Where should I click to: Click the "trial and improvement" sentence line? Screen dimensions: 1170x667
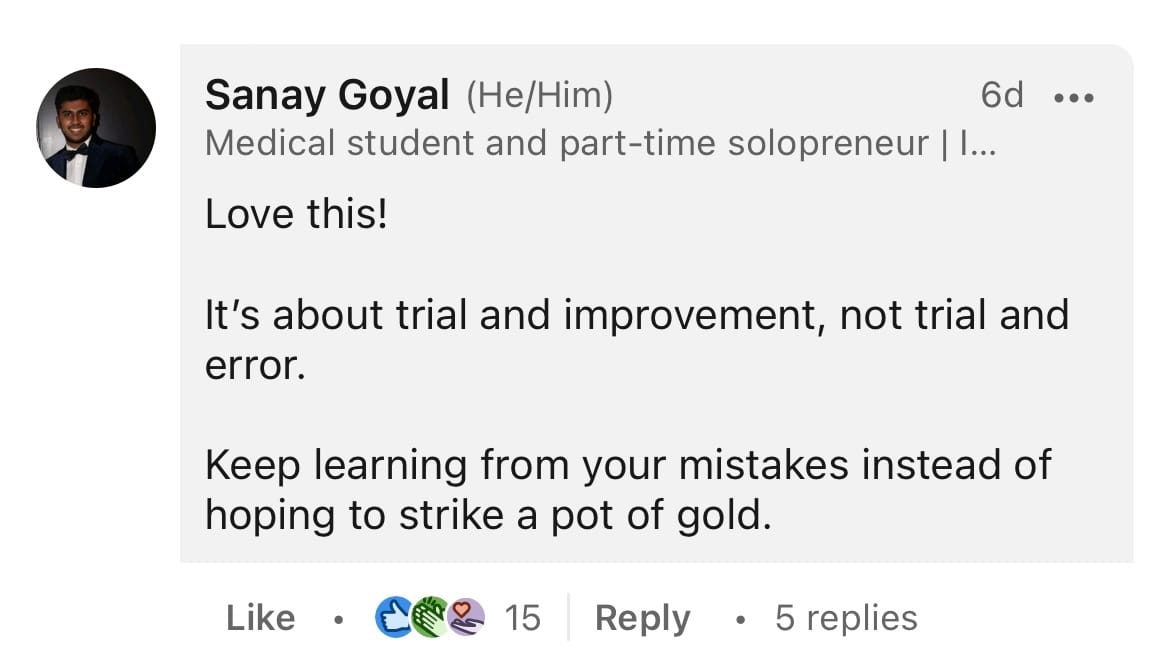[636, 316]
